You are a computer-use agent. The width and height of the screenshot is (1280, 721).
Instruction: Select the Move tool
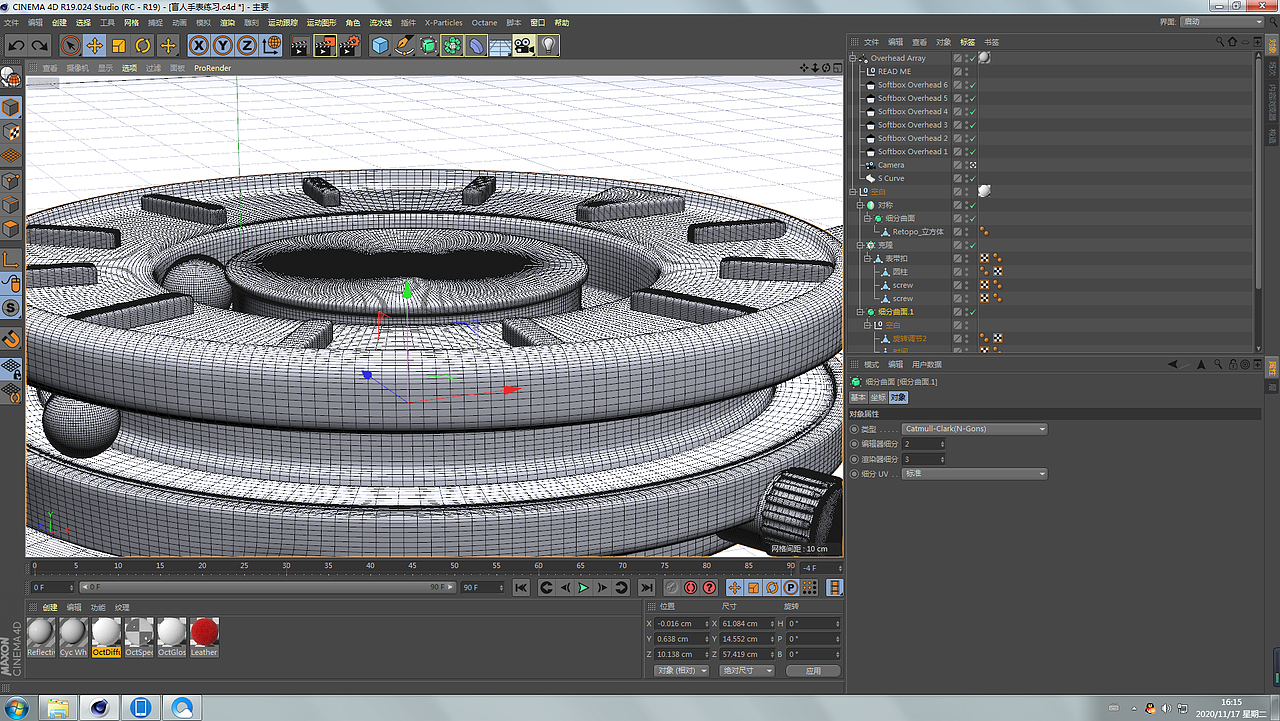pos(94,45)
